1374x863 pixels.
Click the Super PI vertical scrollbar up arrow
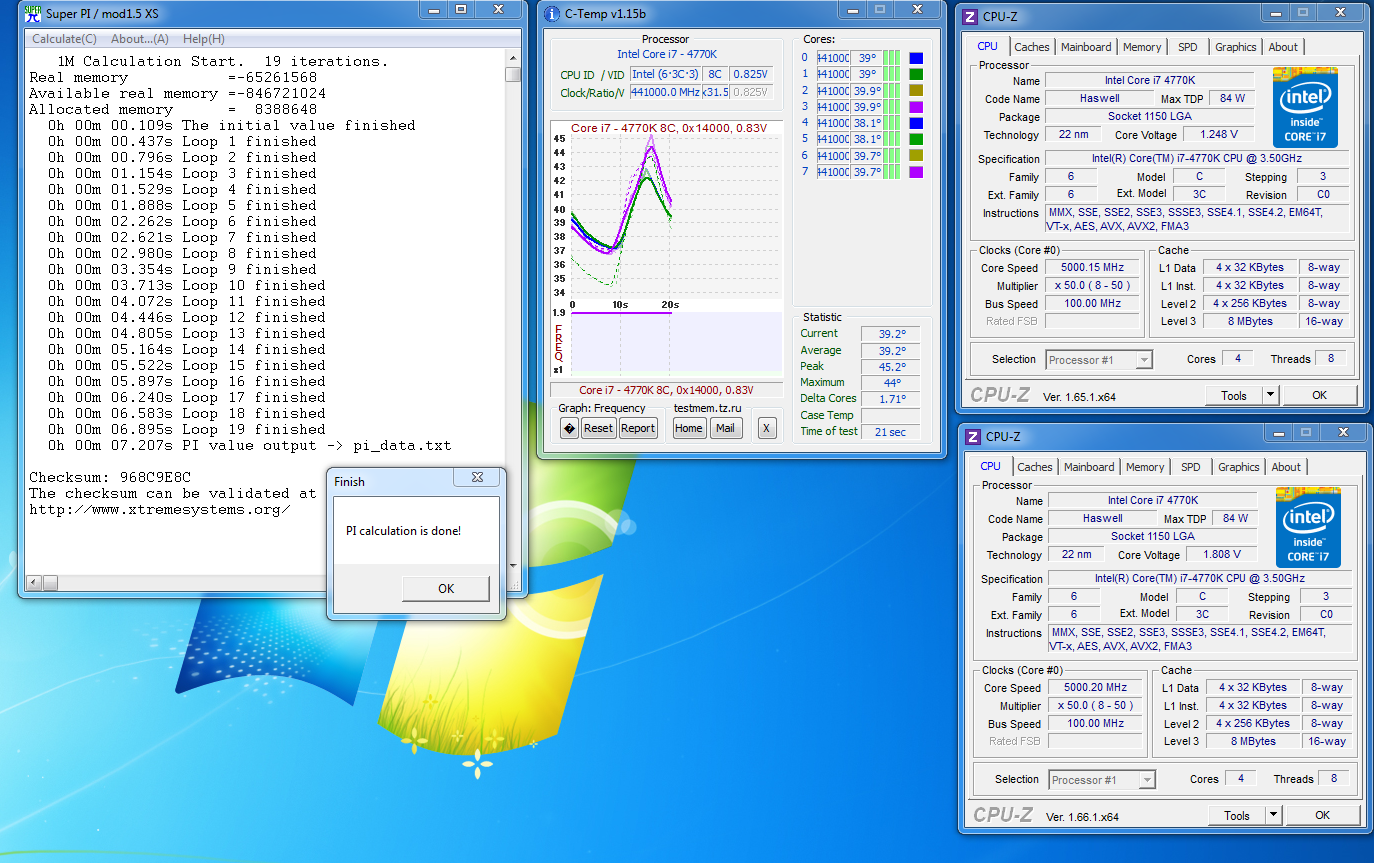tap(513, 58)
